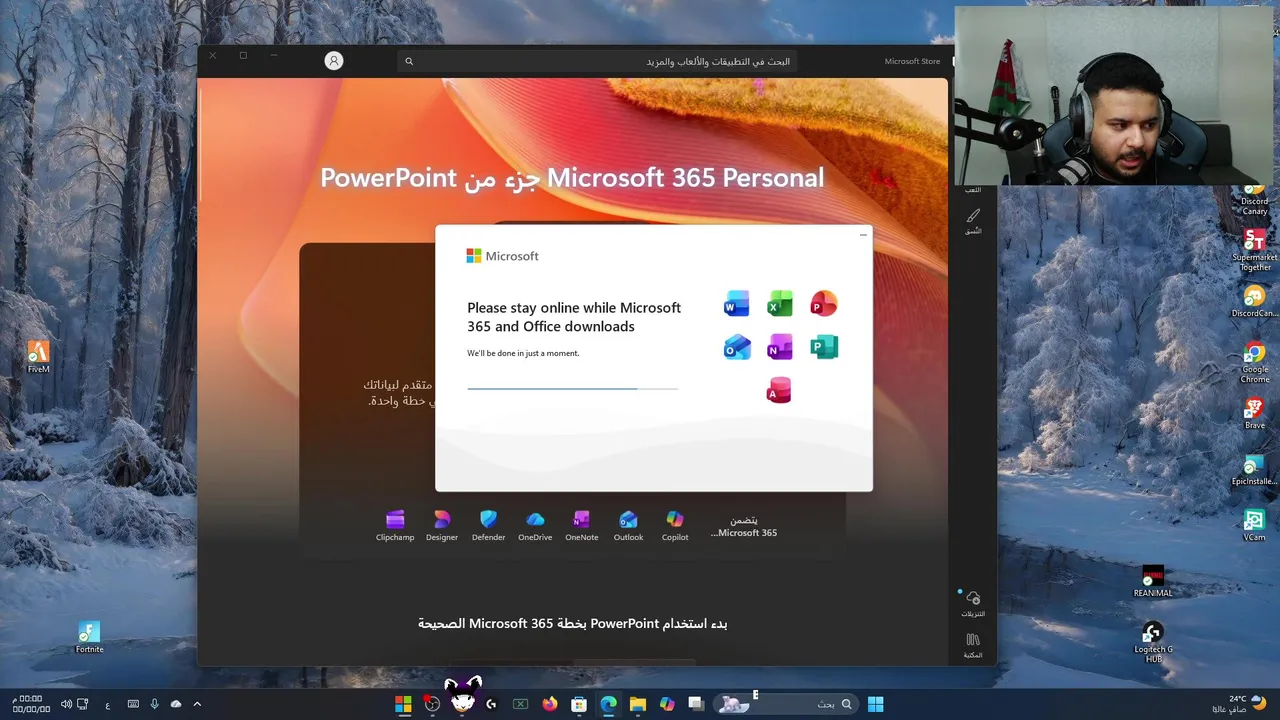1280x720 pixels.
Task: Click the 'Please stay online' heading text
Action: [574, 317]
